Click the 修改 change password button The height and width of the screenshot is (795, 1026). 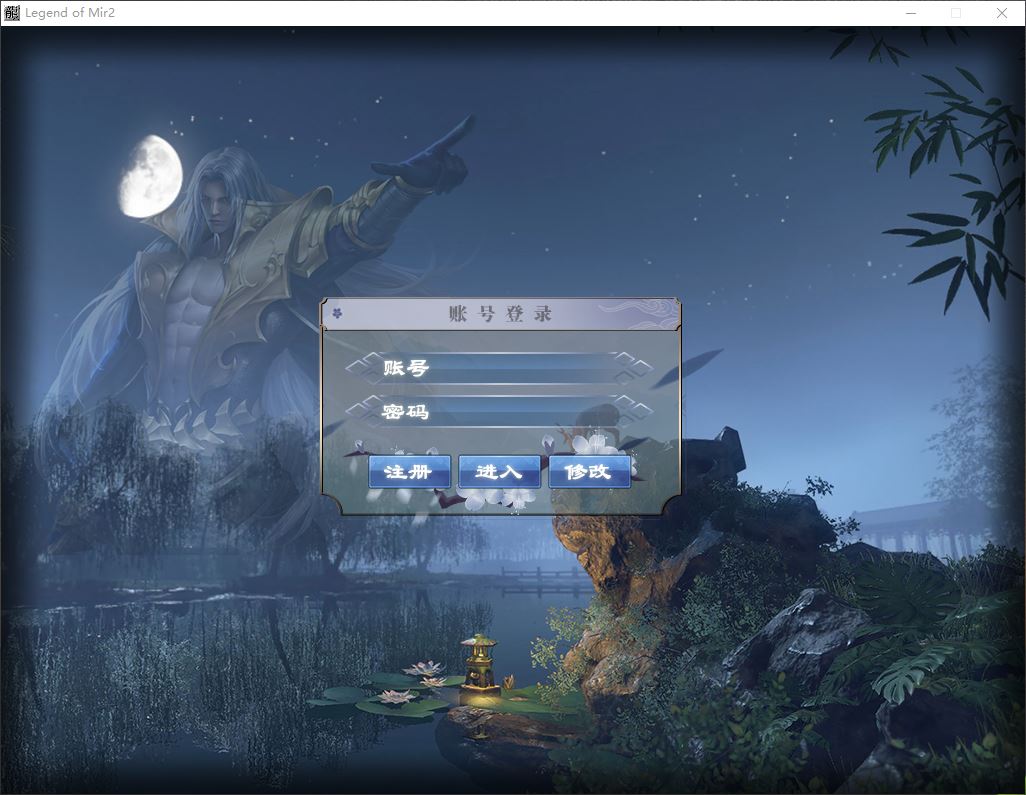point(590,472)
